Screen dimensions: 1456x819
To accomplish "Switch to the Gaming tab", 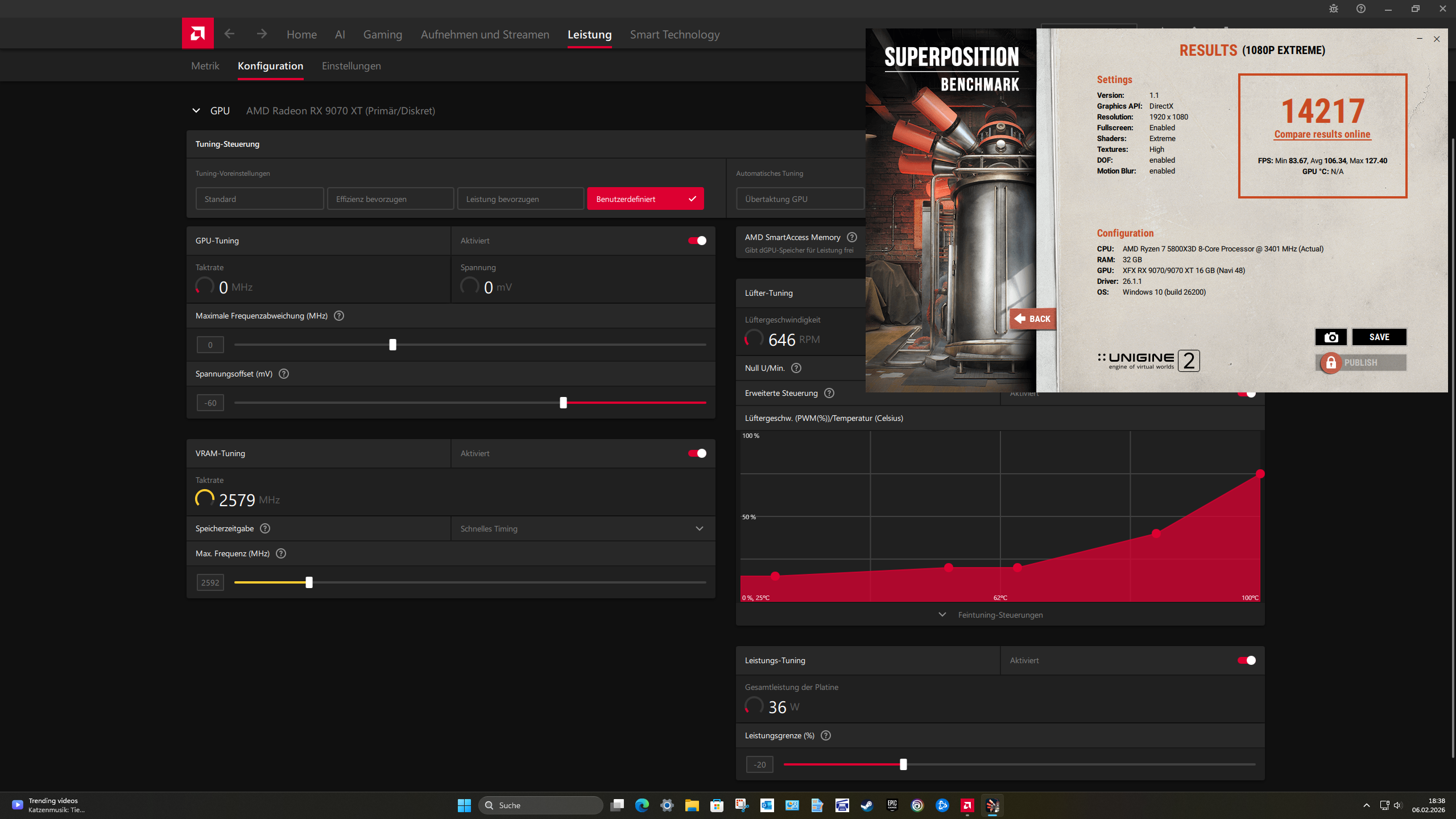I will pyautogui.click(x=382, y=34).
